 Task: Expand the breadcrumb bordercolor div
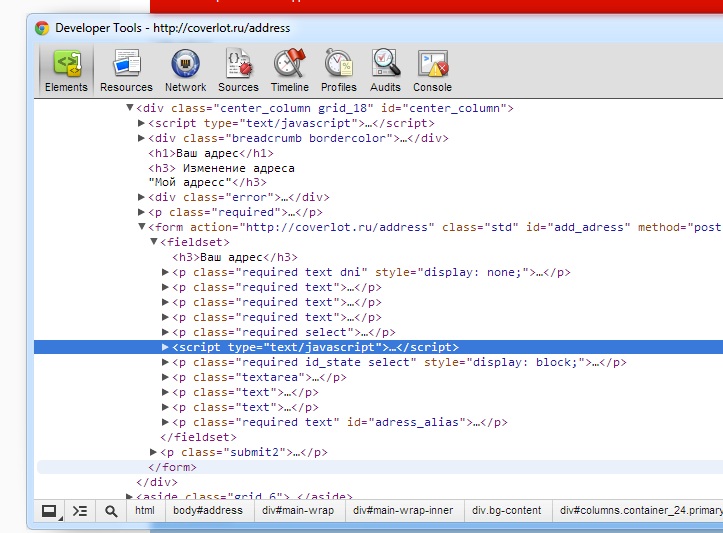142,138
